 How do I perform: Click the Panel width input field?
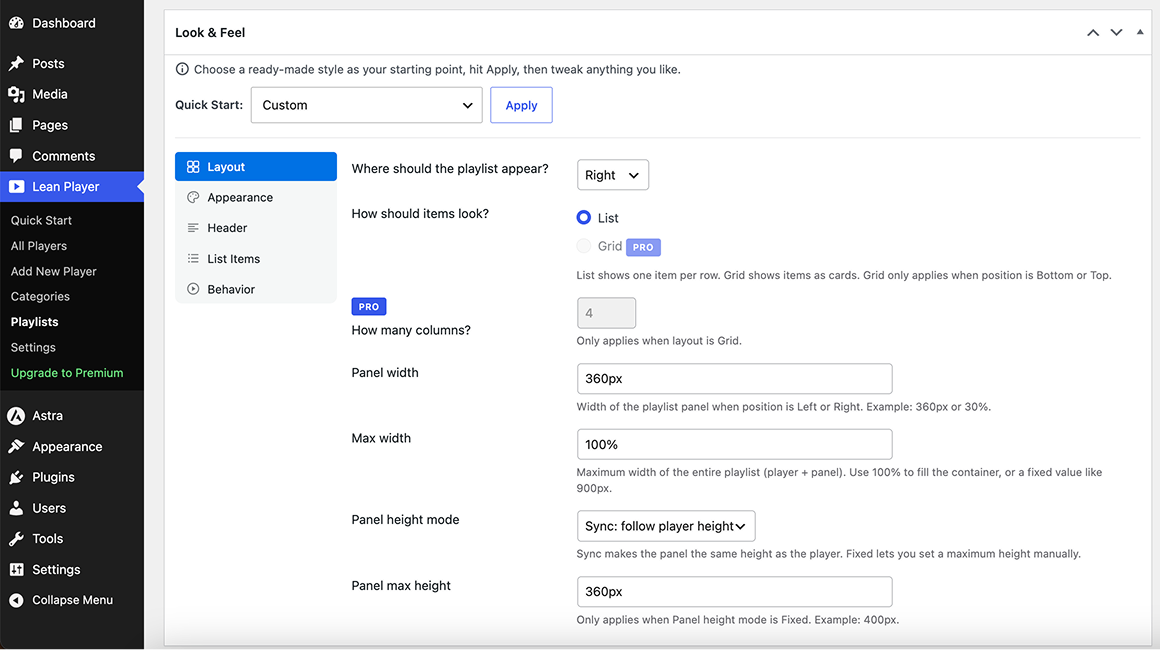(735, 379)
